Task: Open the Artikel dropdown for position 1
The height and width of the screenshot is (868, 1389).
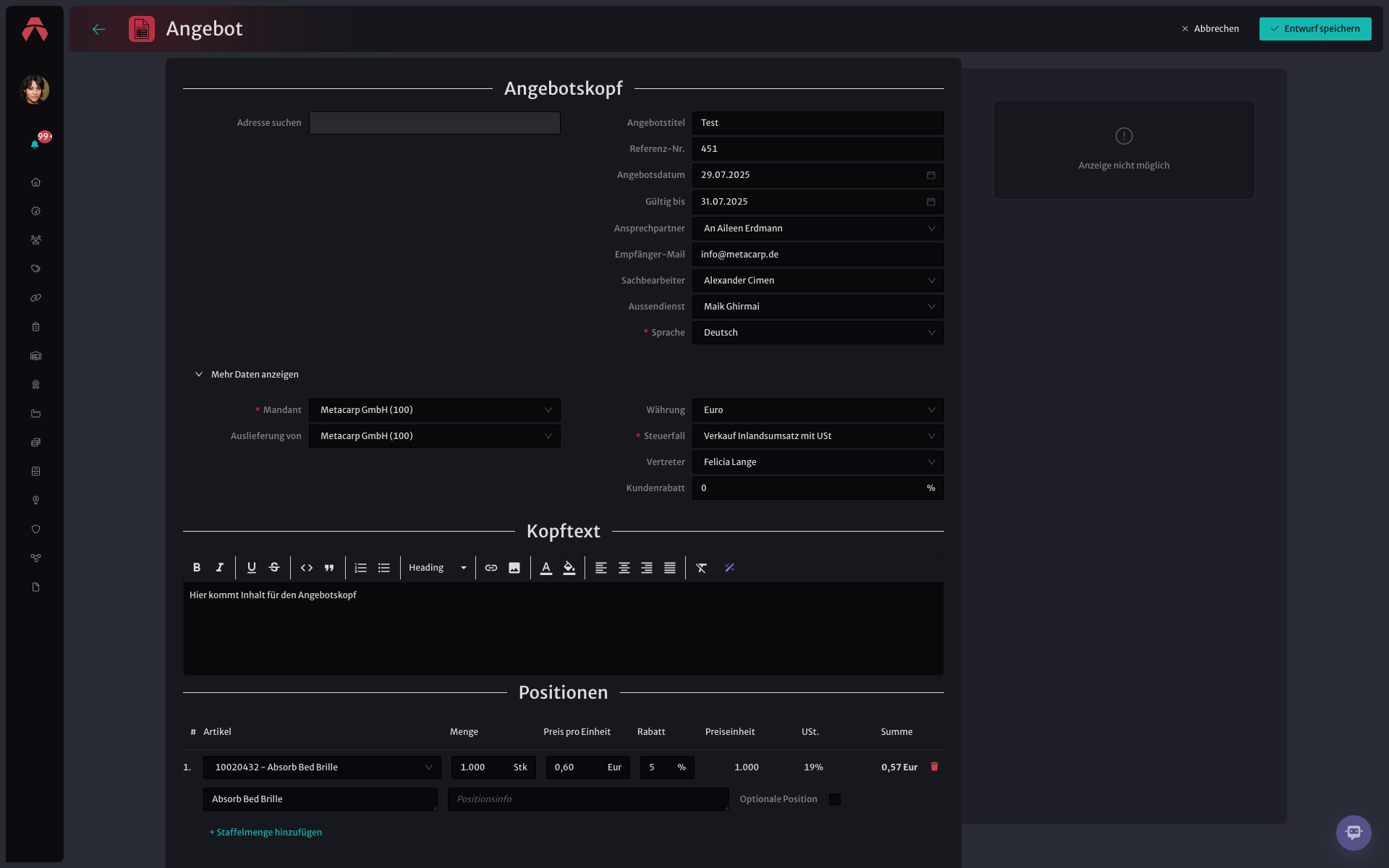Action: 322,767
